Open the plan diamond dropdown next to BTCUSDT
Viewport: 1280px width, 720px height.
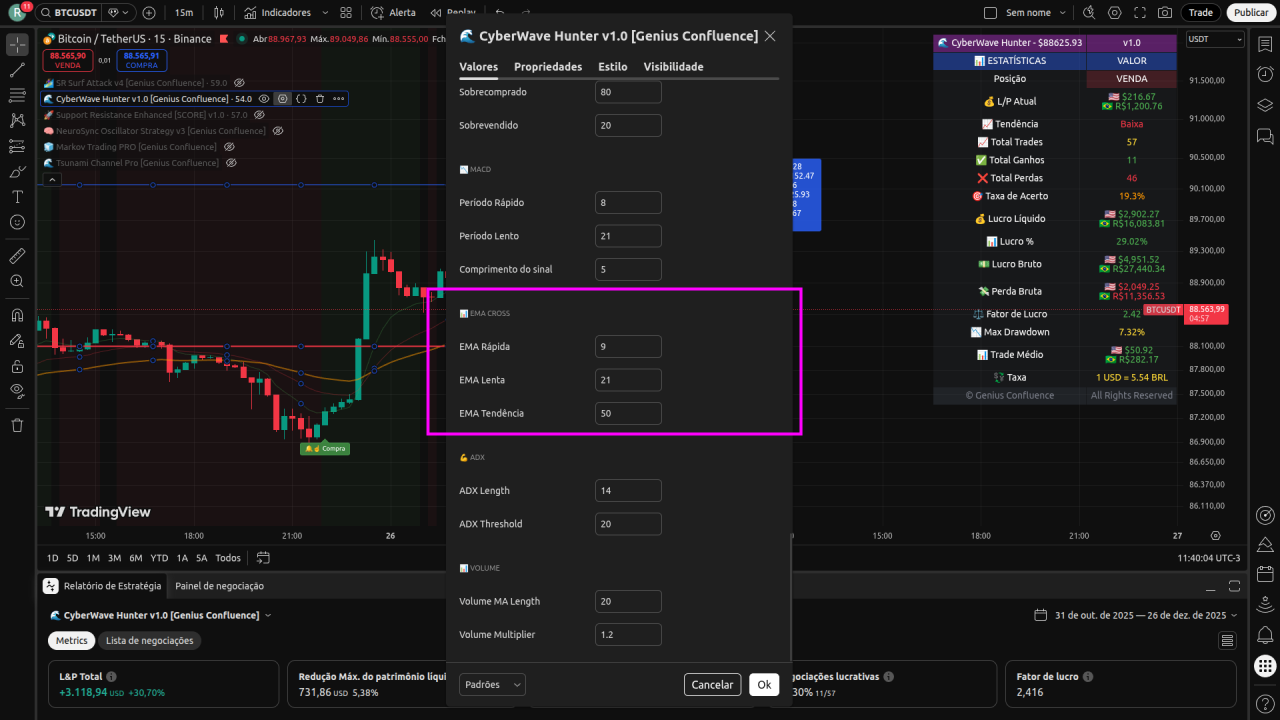point(120,13)
